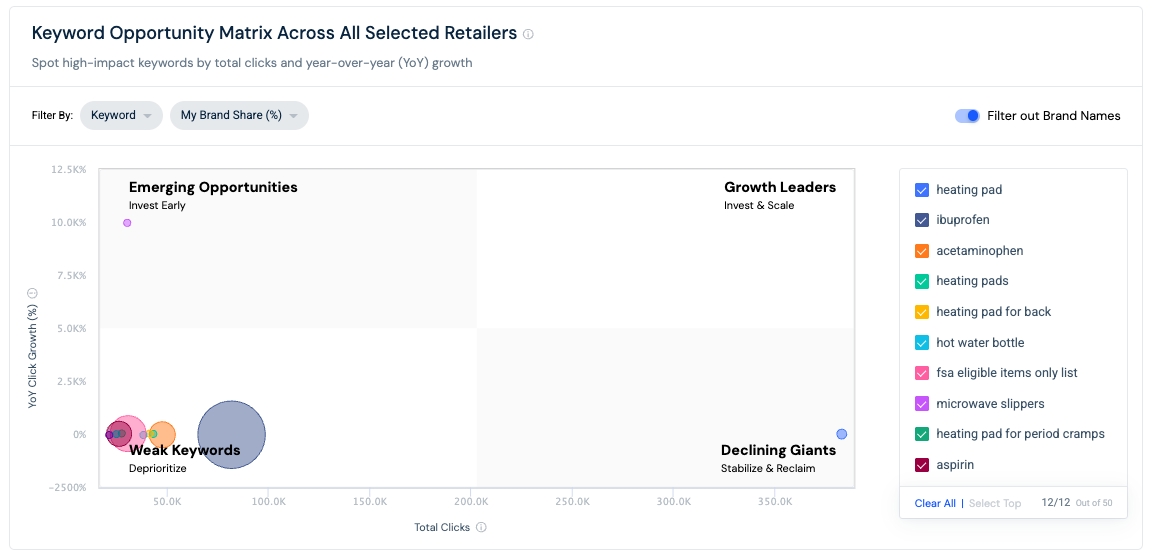Click Select Top link
Image resolution: width=1160 pixels, height=556 pixels.
[x=995, y=504]
